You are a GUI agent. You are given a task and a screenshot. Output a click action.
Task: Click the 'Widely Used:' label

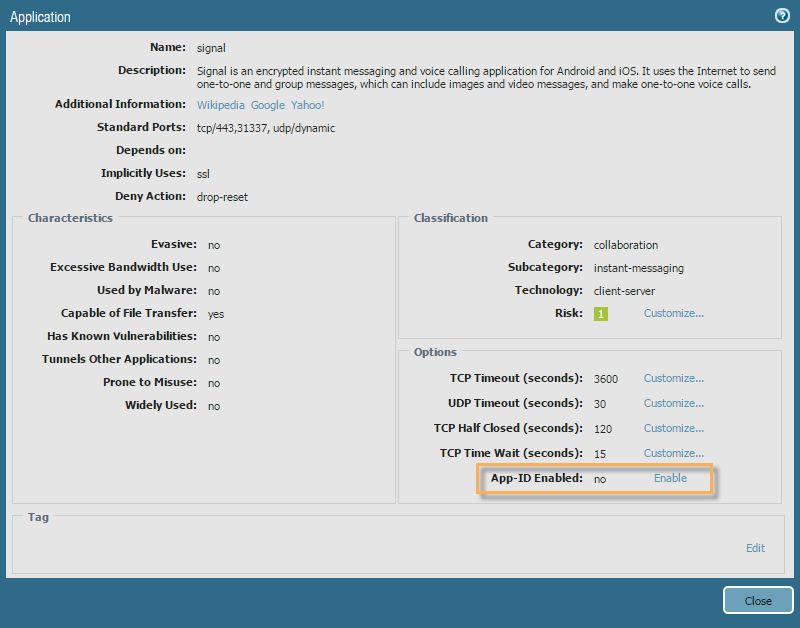click(x=161, y=405)
